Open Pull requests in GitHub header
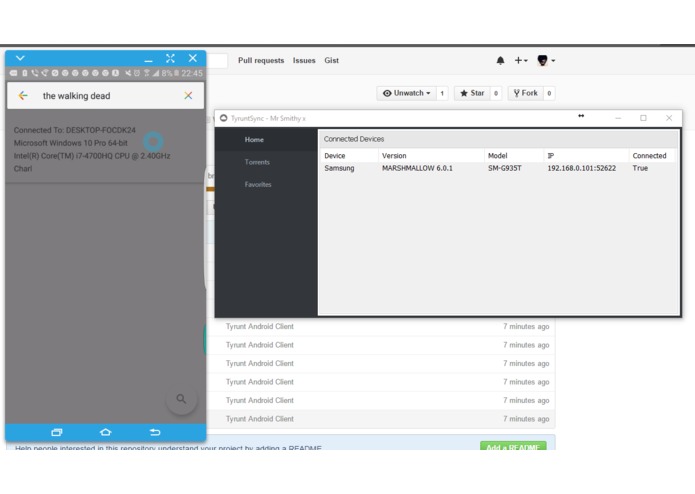 click(x=261, y=60)
